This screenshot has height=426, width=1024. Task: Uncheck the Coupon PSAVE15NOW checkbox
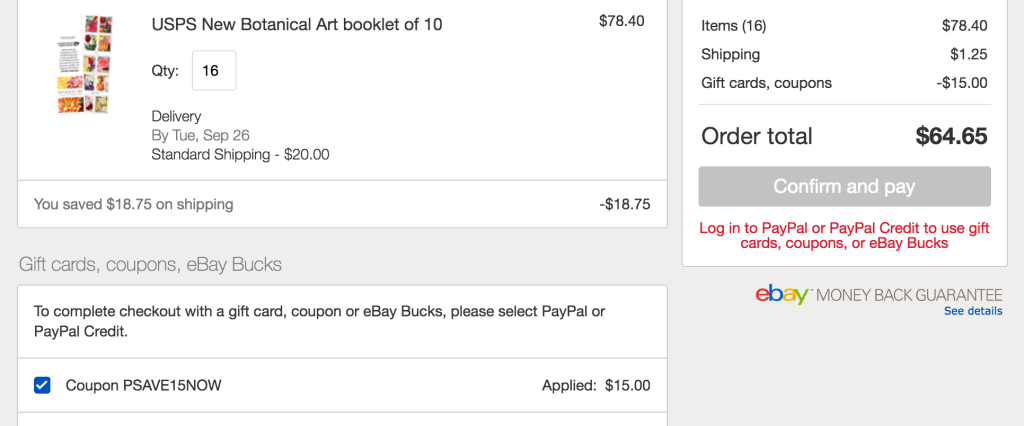click(x=42, y=385)
